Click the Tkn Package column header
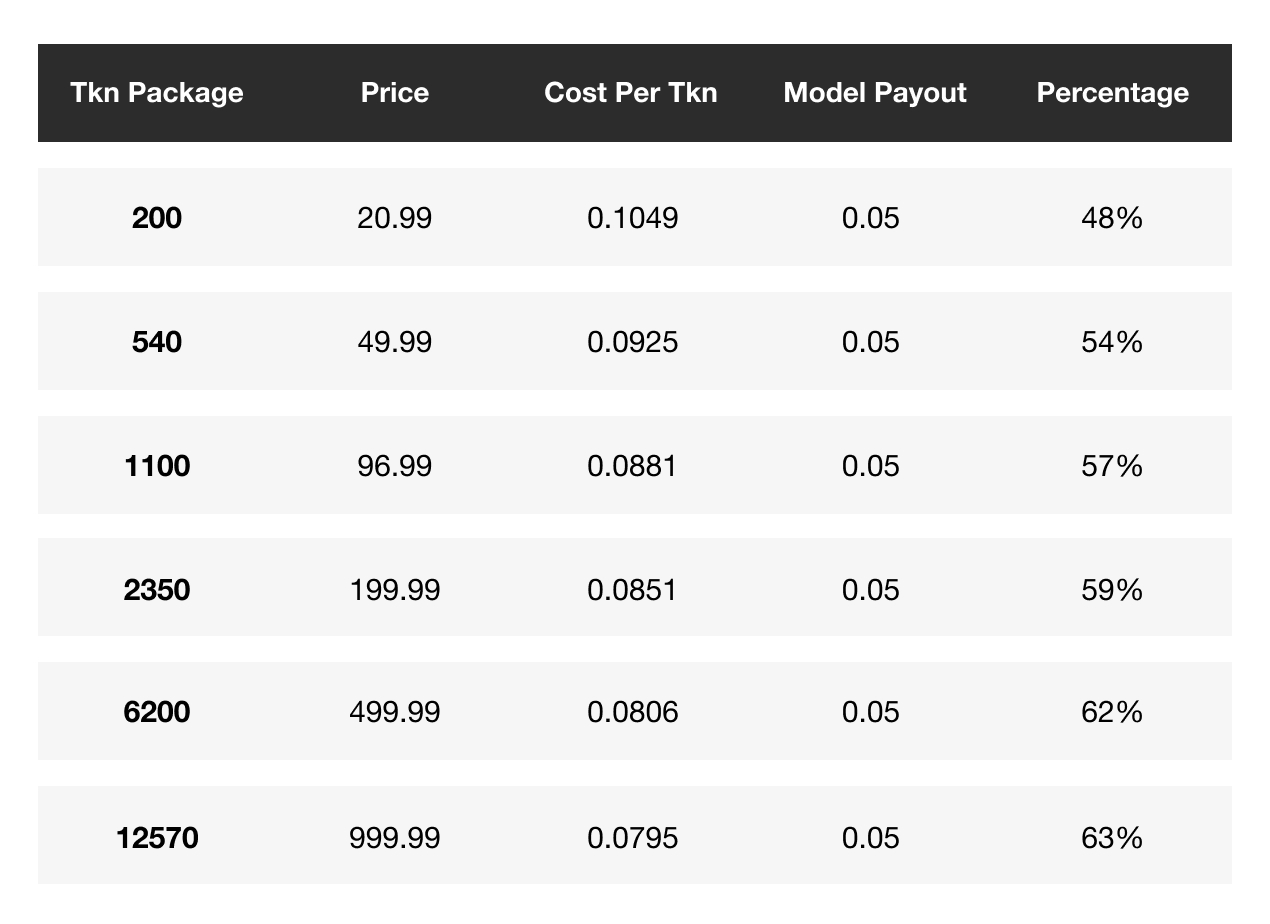The image size is (1270, 924). [x=157, y=93]
